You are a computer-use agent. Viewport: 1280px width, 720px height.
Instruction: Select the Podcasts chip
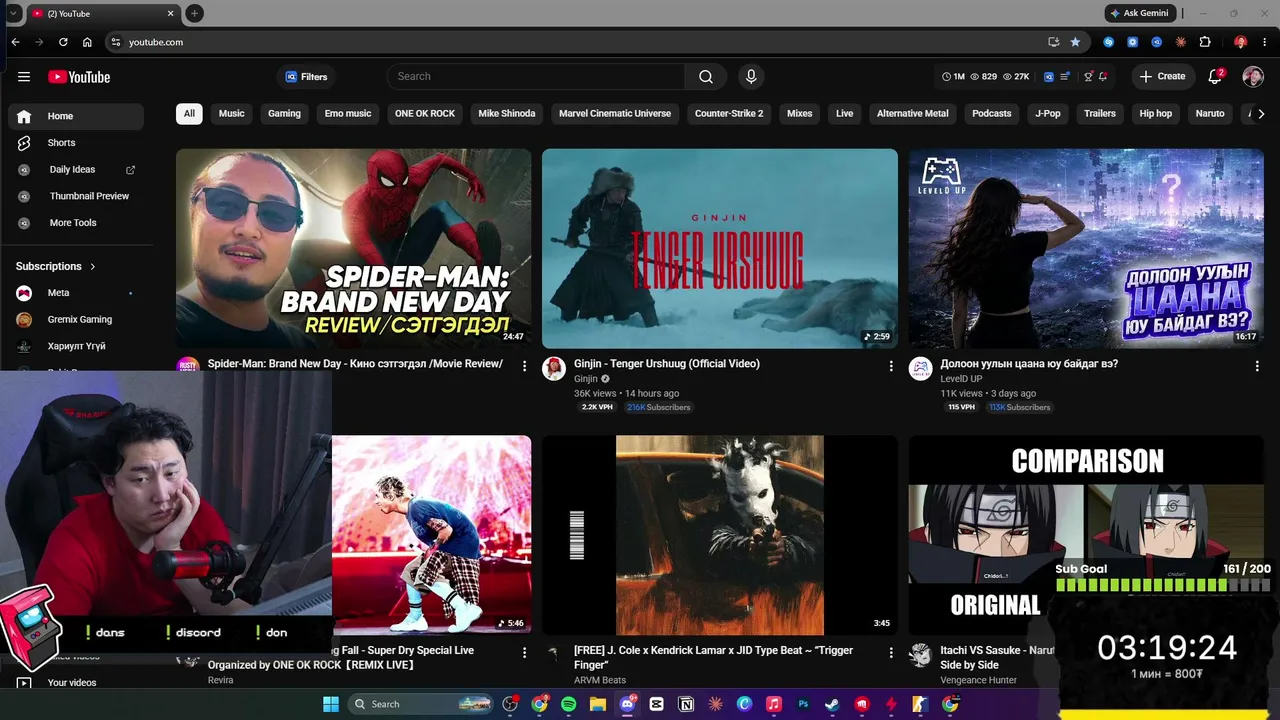pos(992,114)
